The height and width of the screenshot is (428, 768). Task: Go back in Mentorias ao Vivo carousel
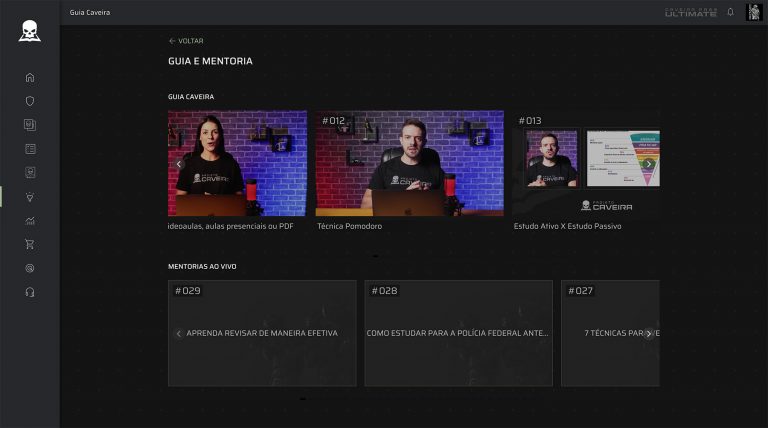point(179,333)
